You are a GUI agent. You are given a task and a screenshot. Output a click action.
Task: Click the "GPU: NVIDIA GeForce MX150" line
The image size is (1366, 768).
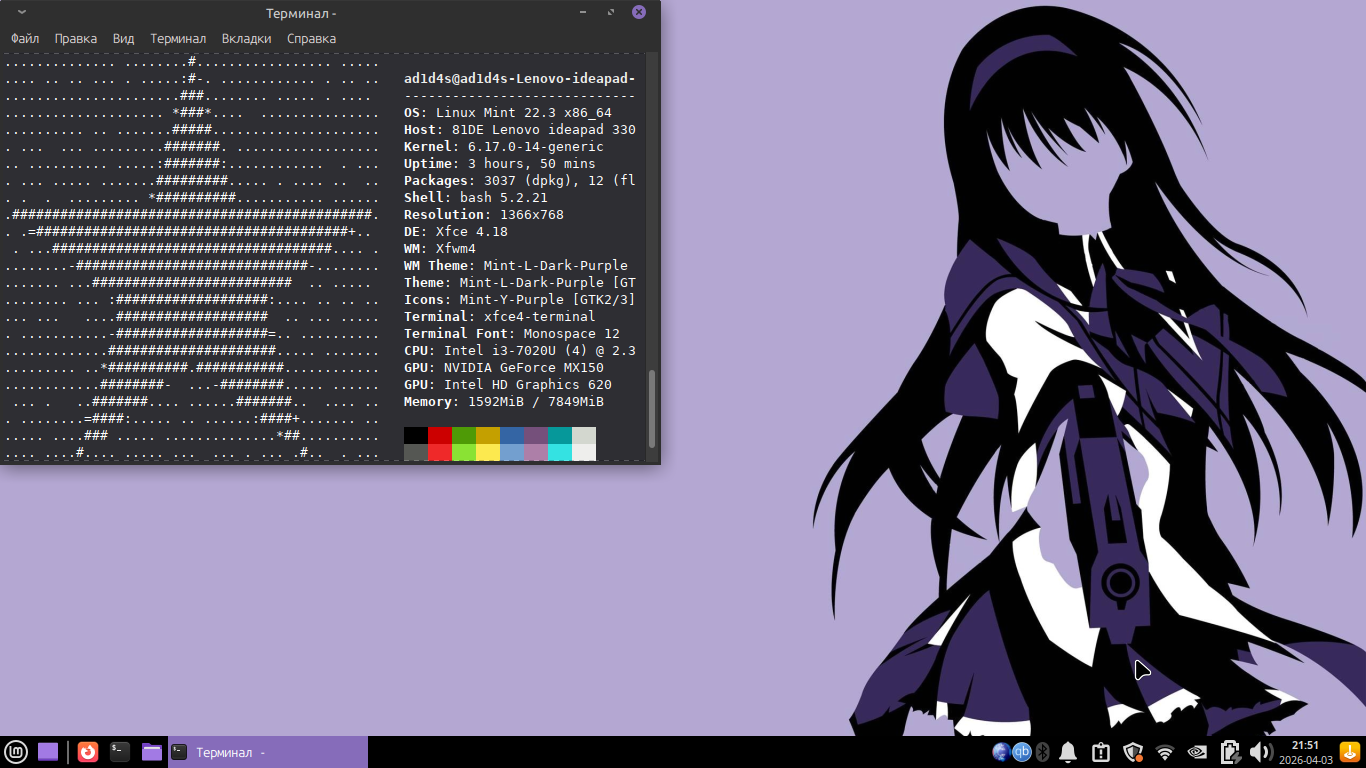pos(504,368)
